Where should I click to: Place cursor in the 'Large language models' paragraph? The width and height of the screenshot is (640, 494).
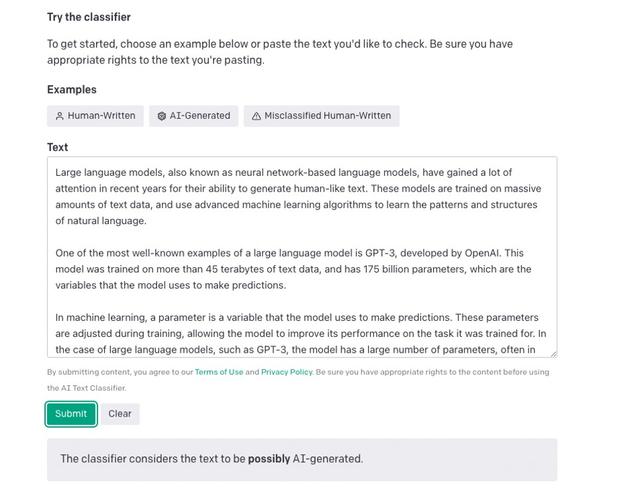(300, 196)
